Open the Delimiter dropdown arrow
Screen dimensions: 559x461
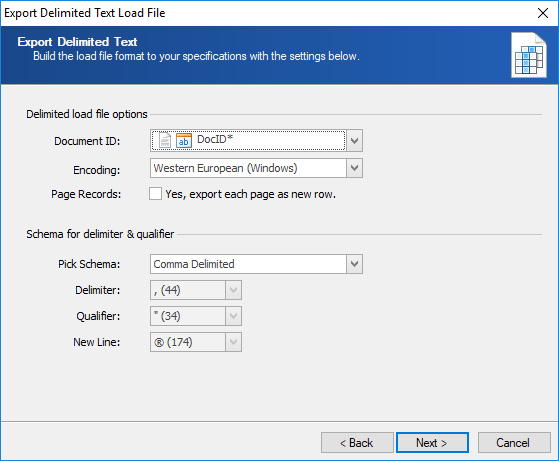pyautogui.click(x=234, y=290)
